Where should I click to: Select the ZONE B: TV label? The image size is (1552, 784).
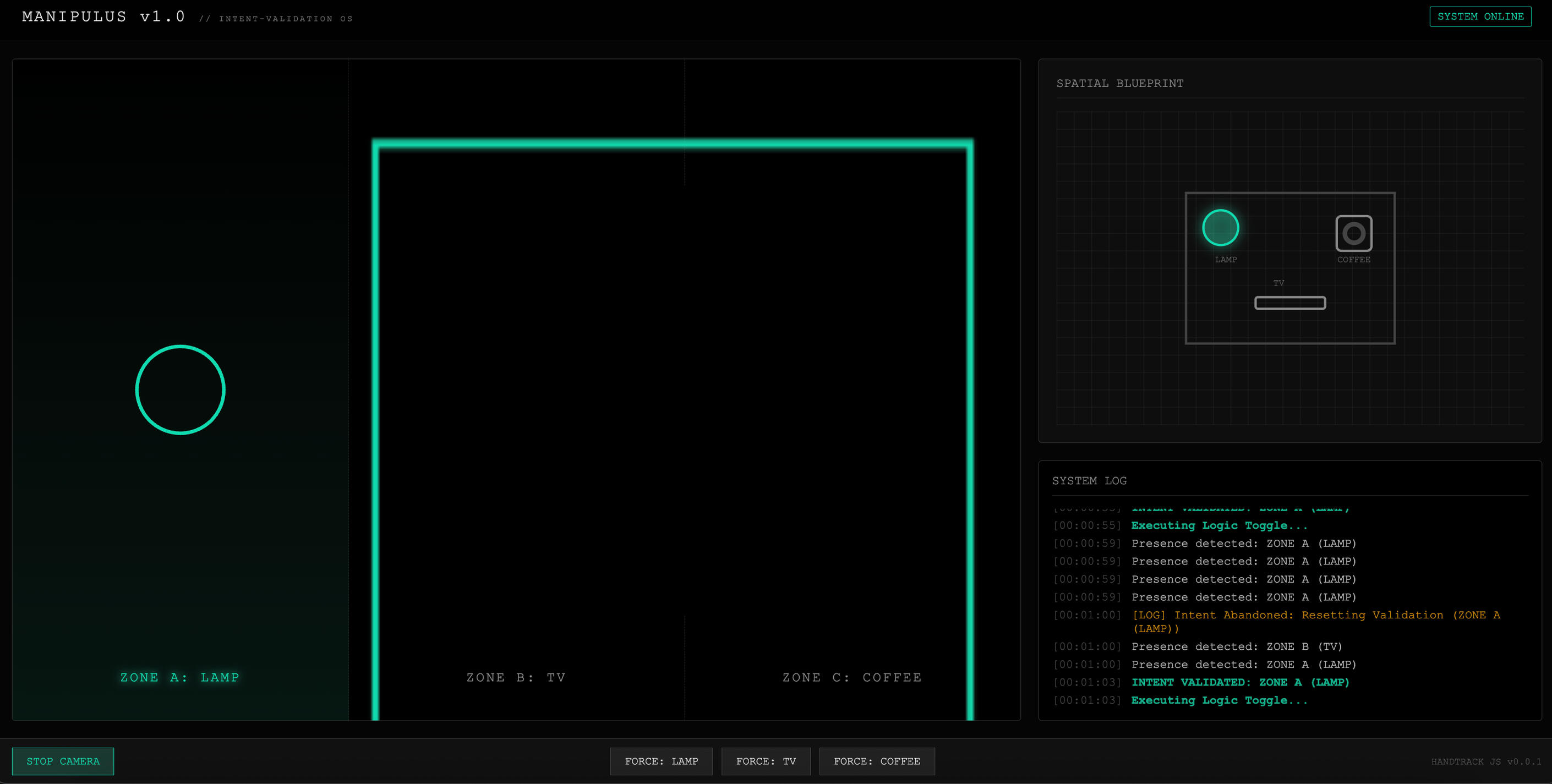[x=516, y=677]
